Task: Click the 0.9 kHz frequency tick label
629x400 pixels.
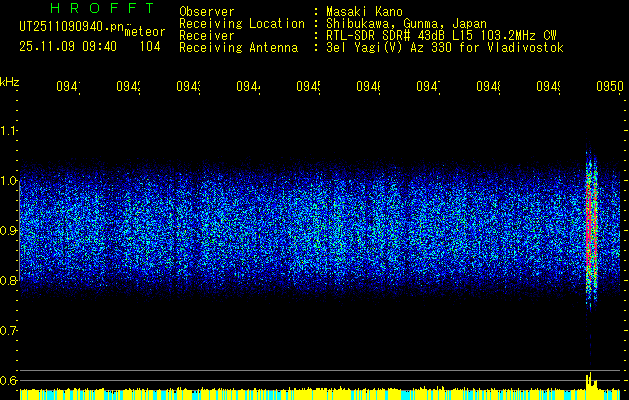Action: tap(9, 231)
